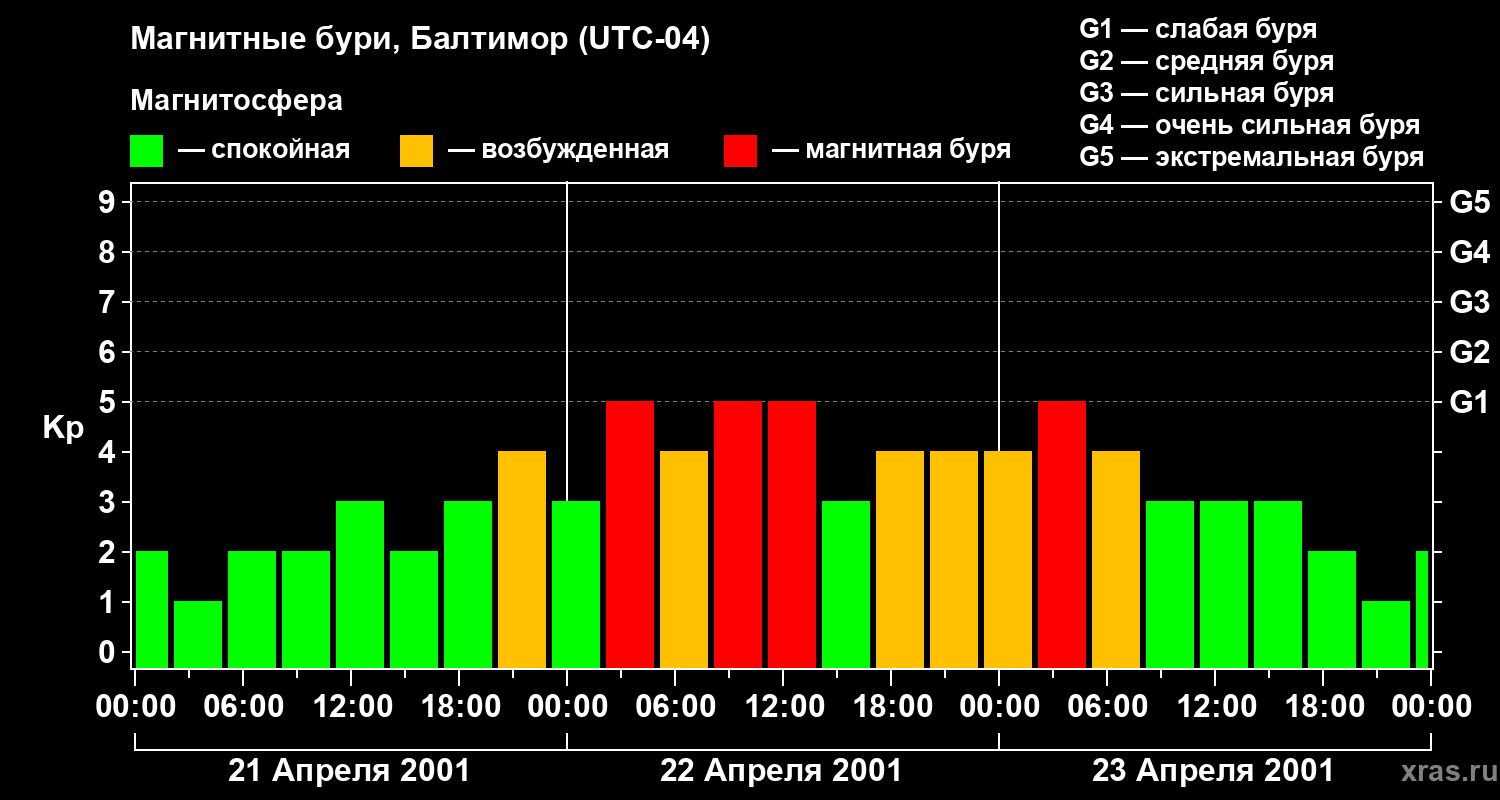Click the final '00:00' label at axis end
1500x800 pixels.
tap(1431, 707)
